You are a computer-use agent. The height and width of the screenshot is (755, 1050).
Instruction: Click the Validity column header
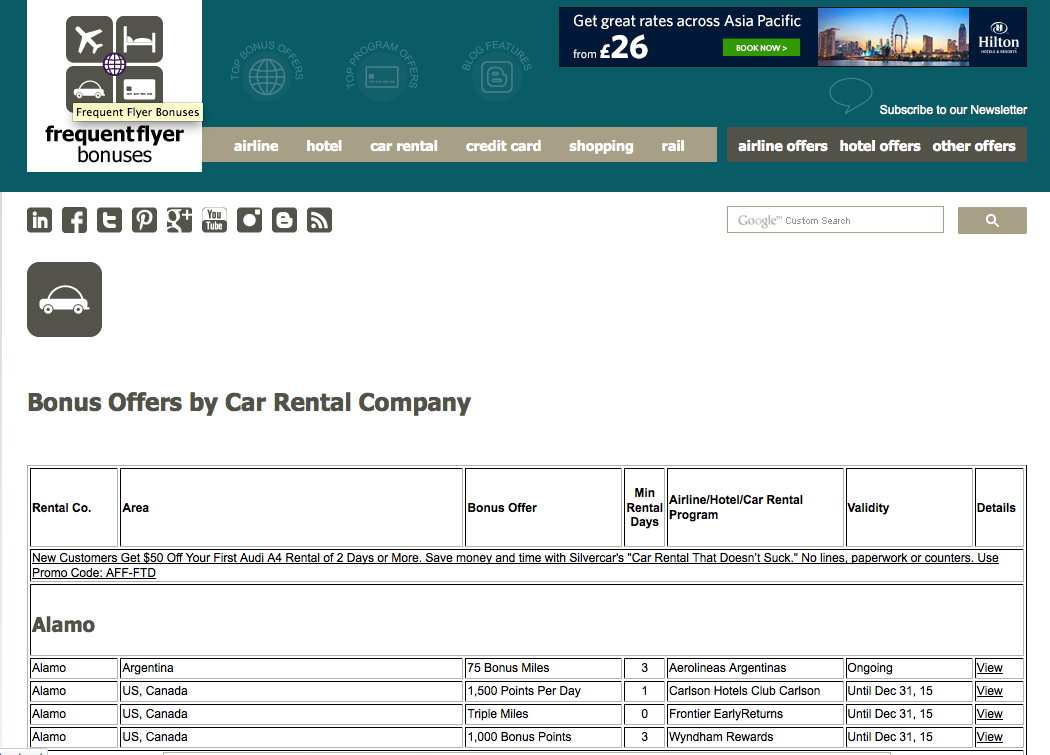point(909,508)
